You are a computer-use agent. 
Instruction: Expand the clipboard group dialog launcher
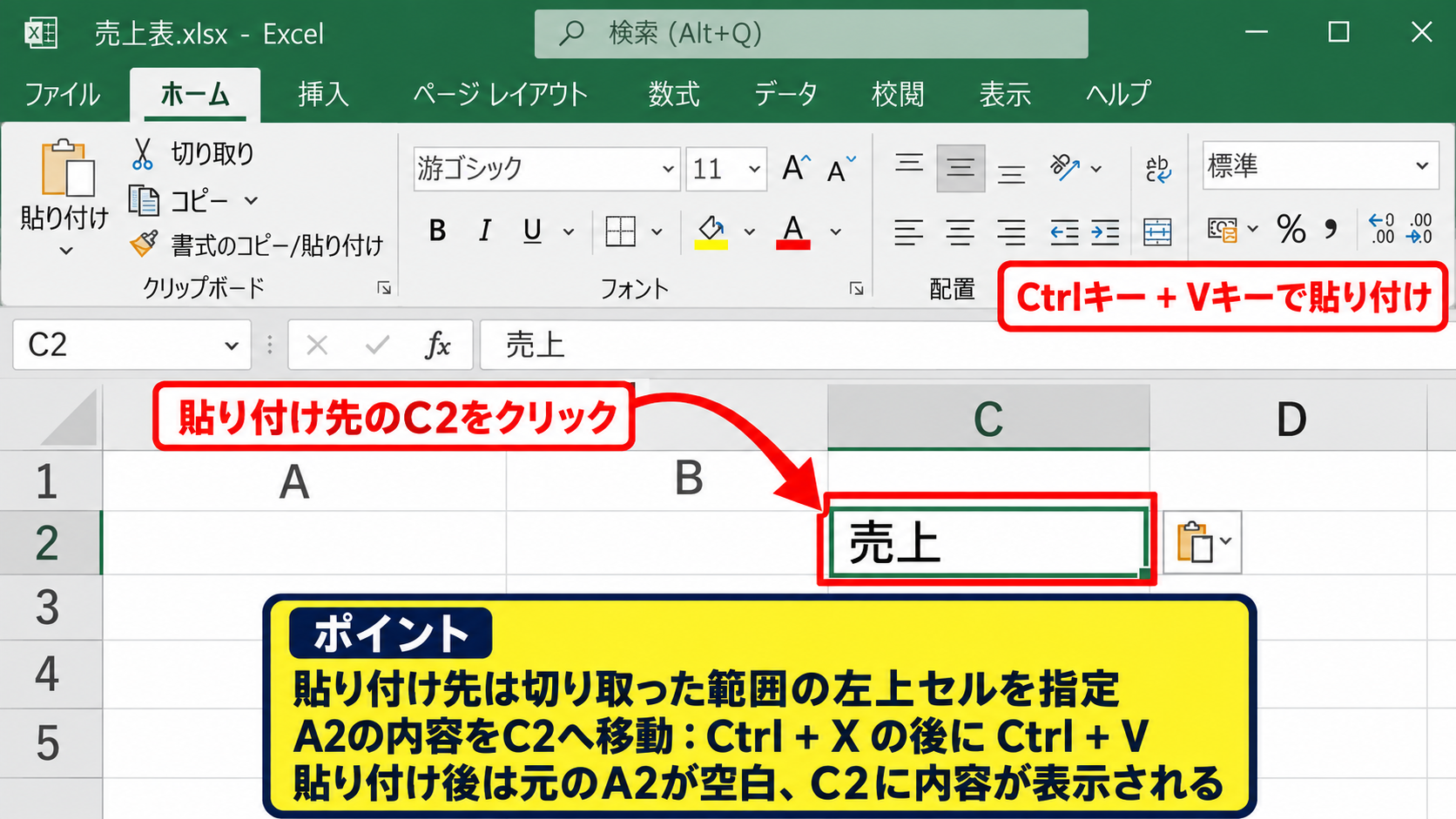pos(384,288)
